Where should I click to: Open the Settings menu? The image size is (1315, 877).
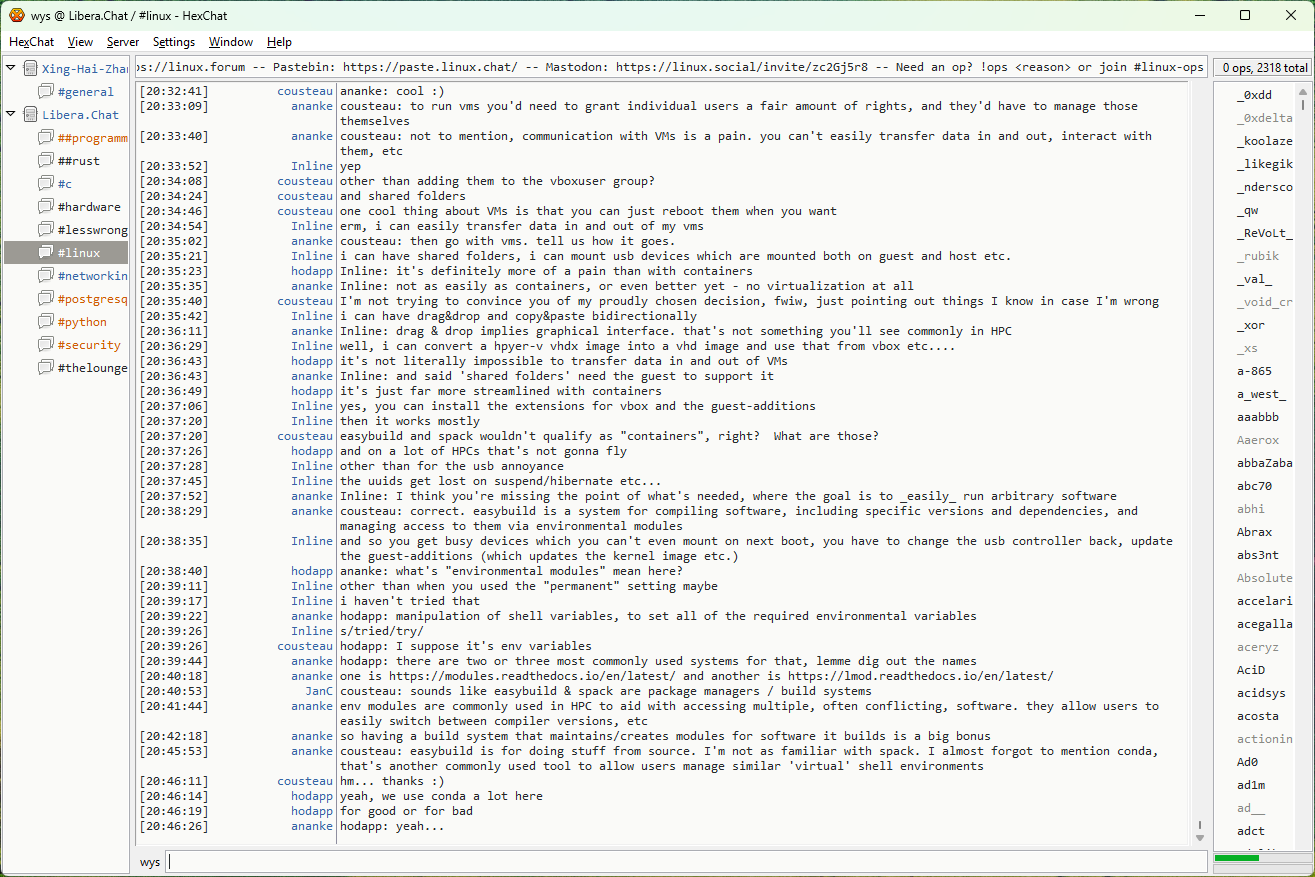[174, 42]
